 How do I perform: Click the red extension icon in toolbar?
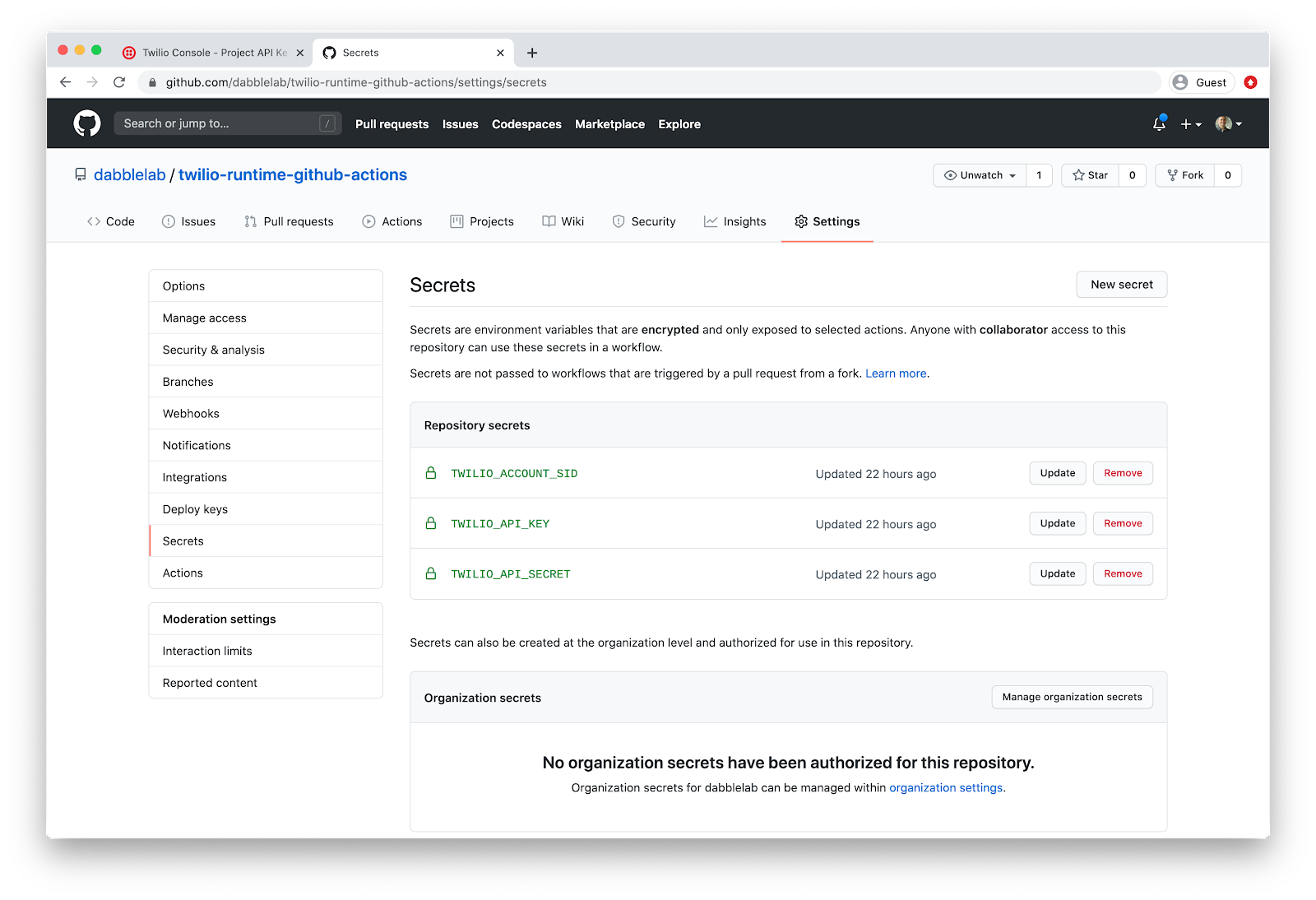coord(1251,82)
